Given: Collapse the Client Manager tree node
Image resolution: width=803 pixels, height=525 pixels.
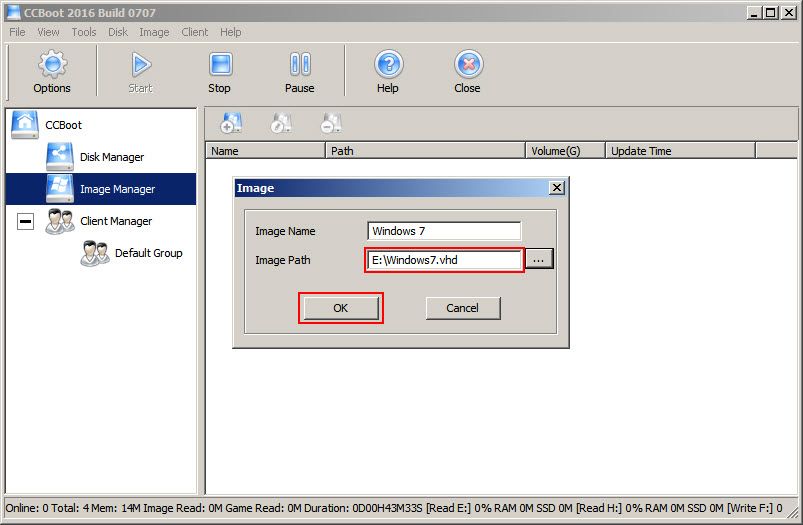Looking at the screenshot, I should pyautogui.click(x=25, y=222).
